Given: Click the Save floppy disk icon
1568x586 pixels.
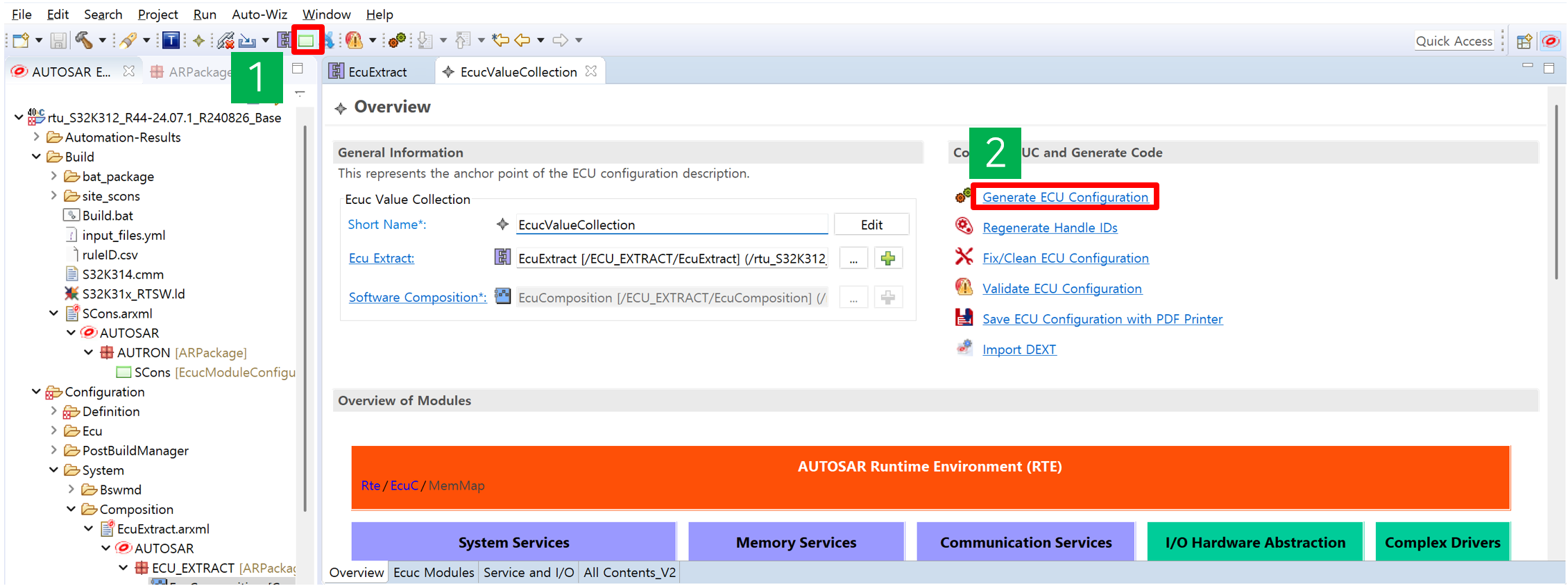Looking at the screenshot, I should [58, 40].
